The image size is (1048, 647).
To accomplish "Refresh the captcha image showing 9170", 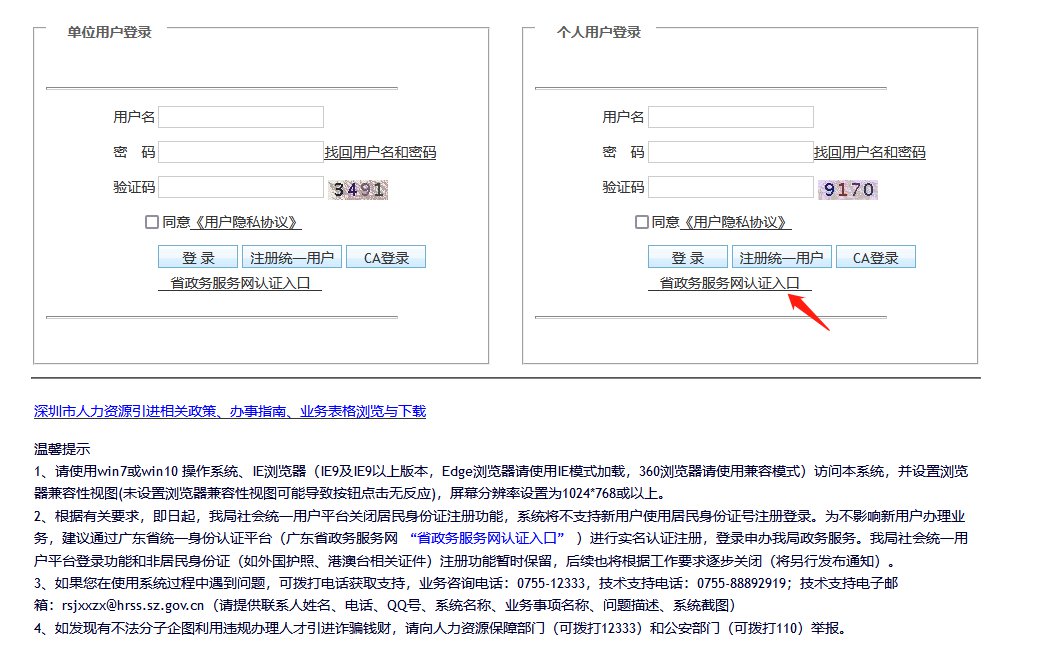I will [x=847, y=190].
